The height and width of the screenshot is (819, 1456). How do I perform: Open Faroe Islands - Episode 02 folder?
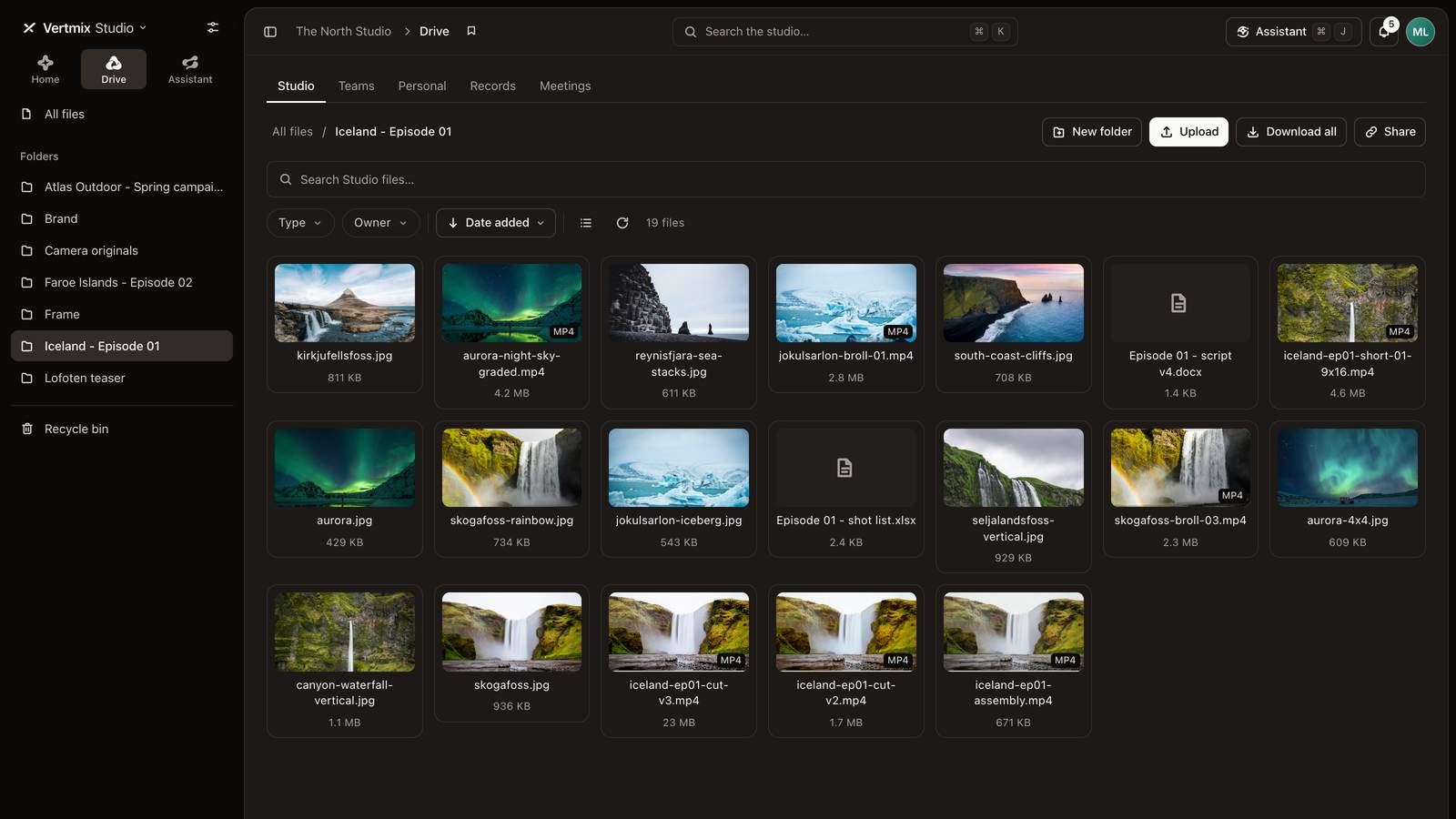coord(122,282)
